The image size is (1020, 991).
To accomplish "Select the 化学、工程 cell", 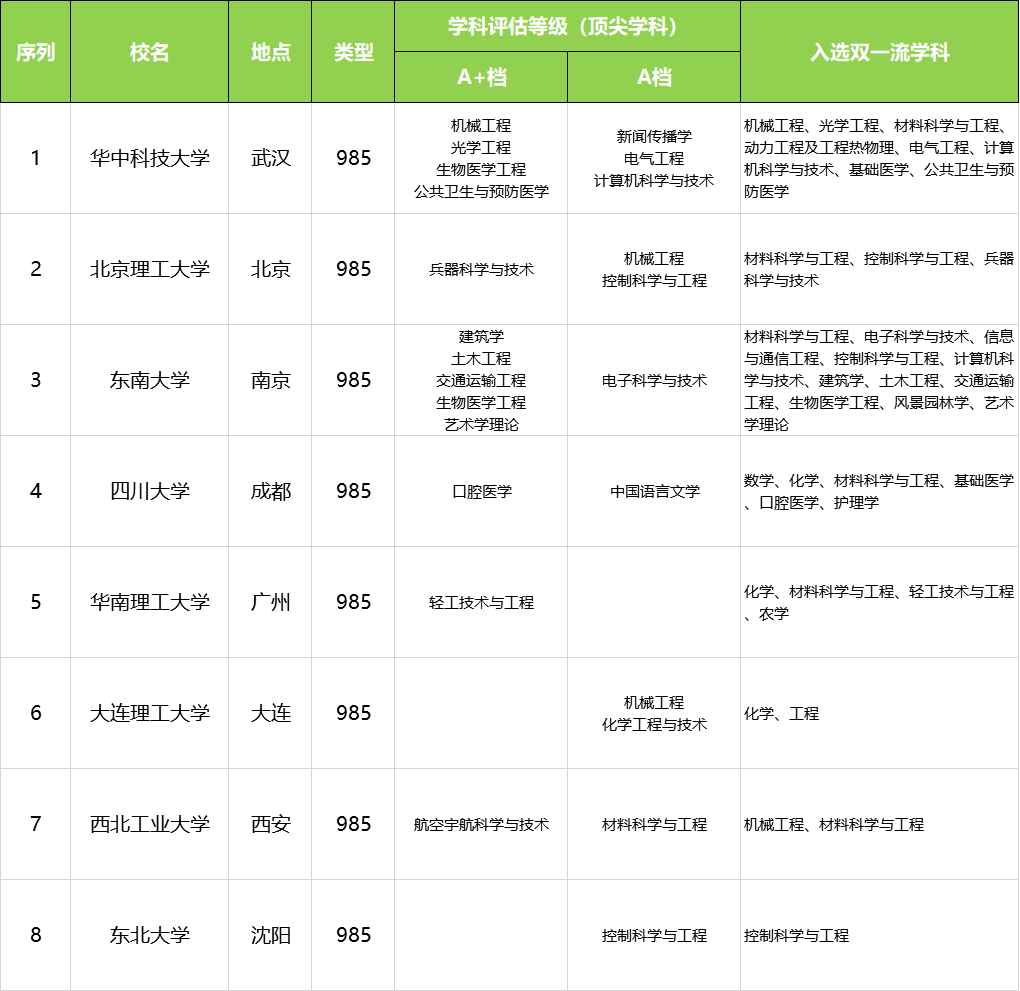I will pyautogui.click(x=879, y=713).
